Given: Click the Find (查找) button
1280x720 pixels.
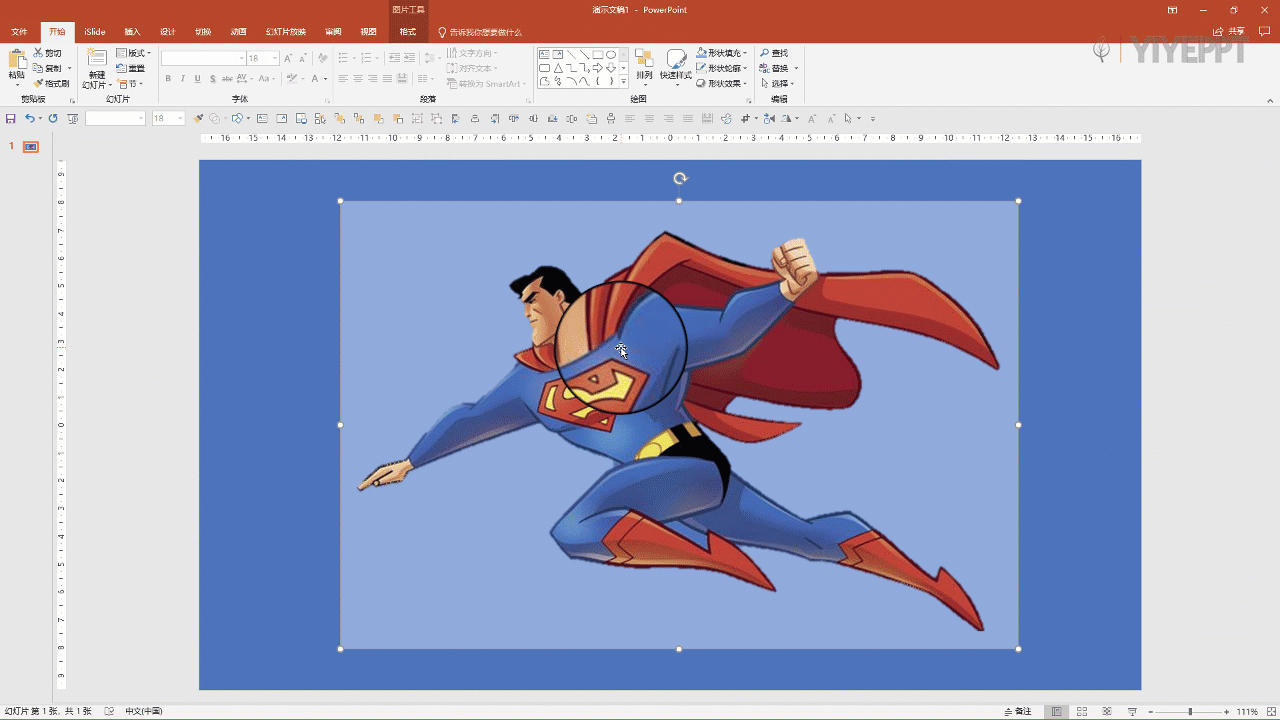Looking at the screenshot, I should coord(773,53).
